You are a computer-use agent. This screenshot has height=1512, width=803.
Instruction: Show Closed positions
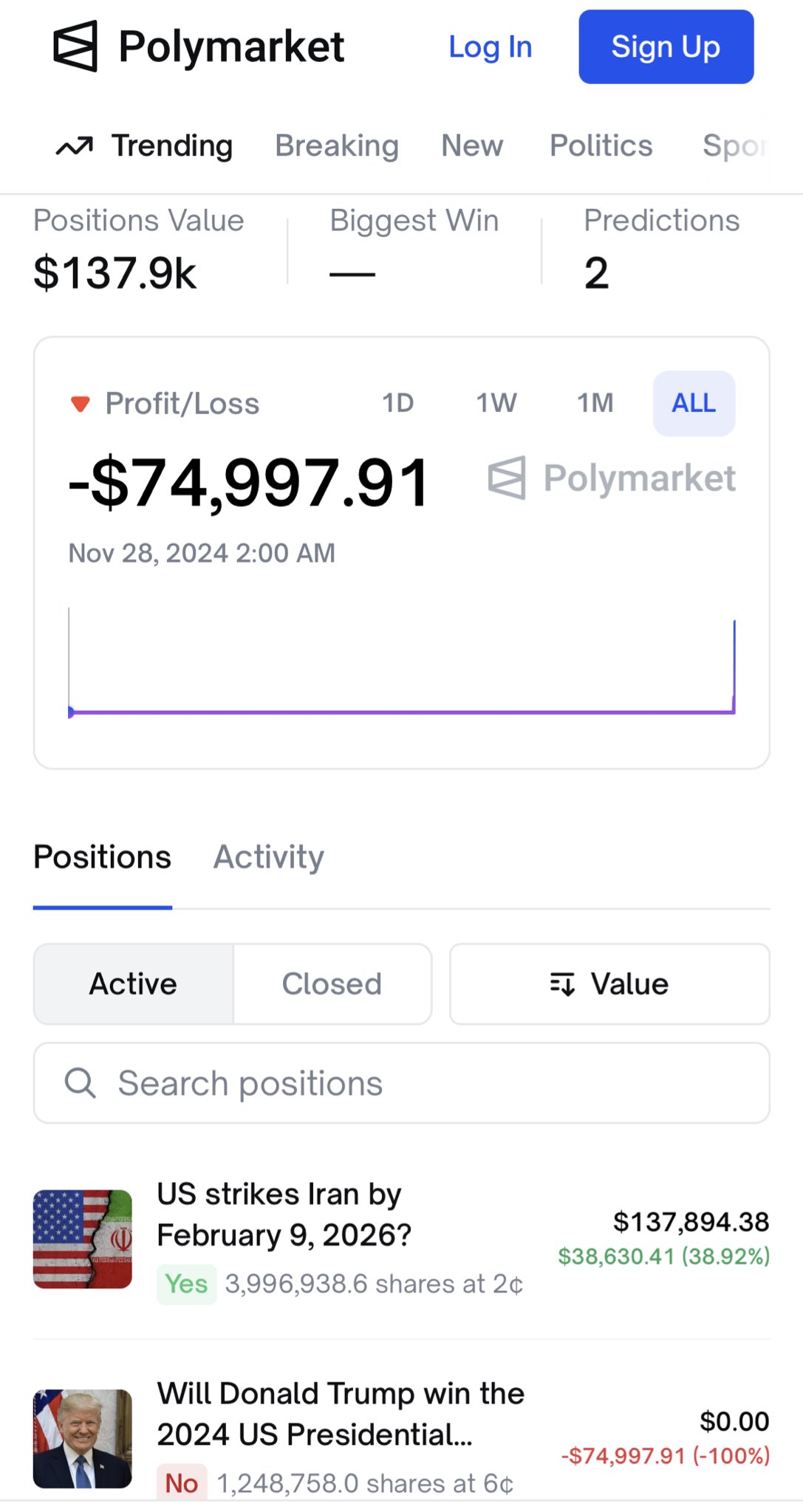click(332, 984)
